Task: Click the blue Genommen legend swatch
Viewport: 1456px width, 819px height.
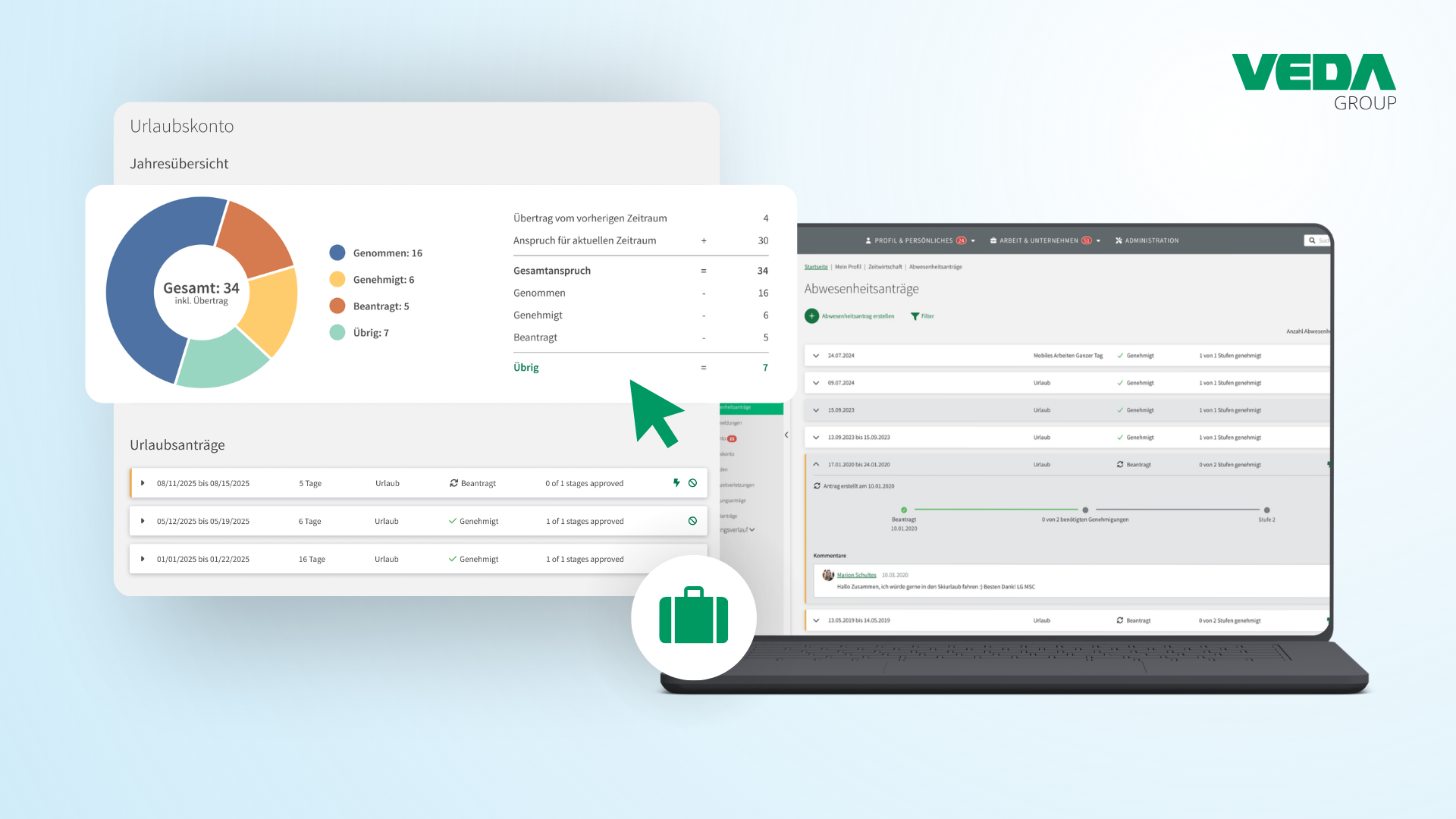Action: (337, 253)
